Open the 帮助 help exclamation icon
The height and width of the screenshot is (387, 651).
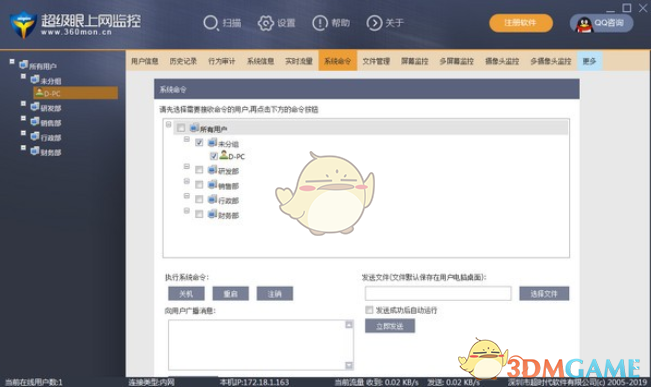(x=320, y=23)
